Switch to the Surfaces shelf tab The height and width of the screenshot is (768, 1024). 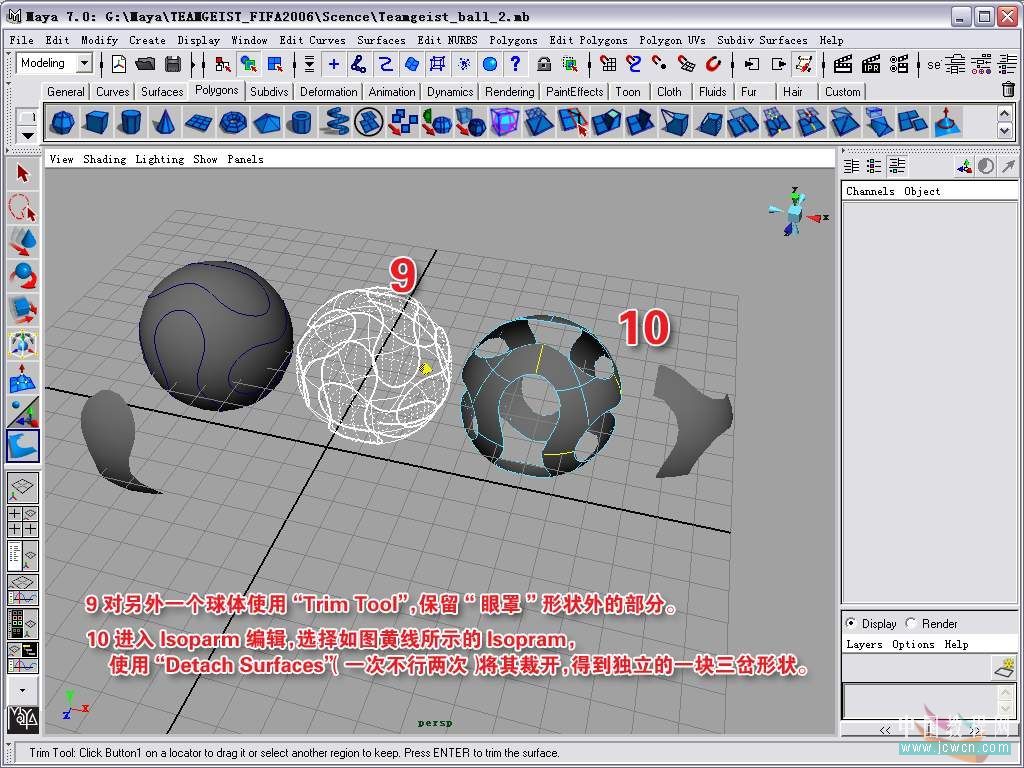[162, 91]
